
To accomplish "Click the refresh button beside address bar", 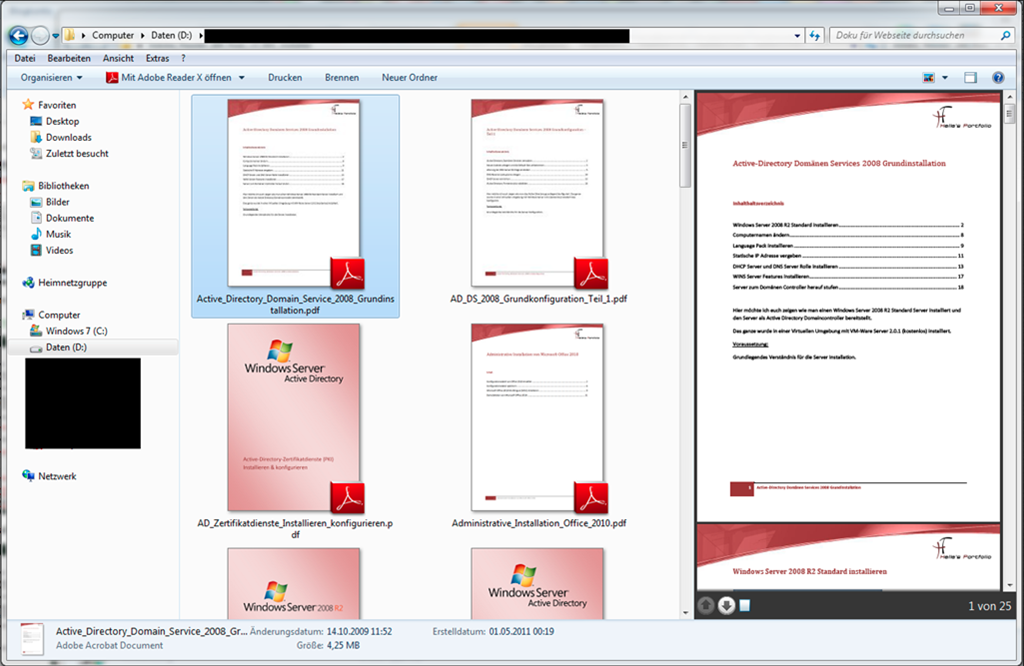I will 814,36.
